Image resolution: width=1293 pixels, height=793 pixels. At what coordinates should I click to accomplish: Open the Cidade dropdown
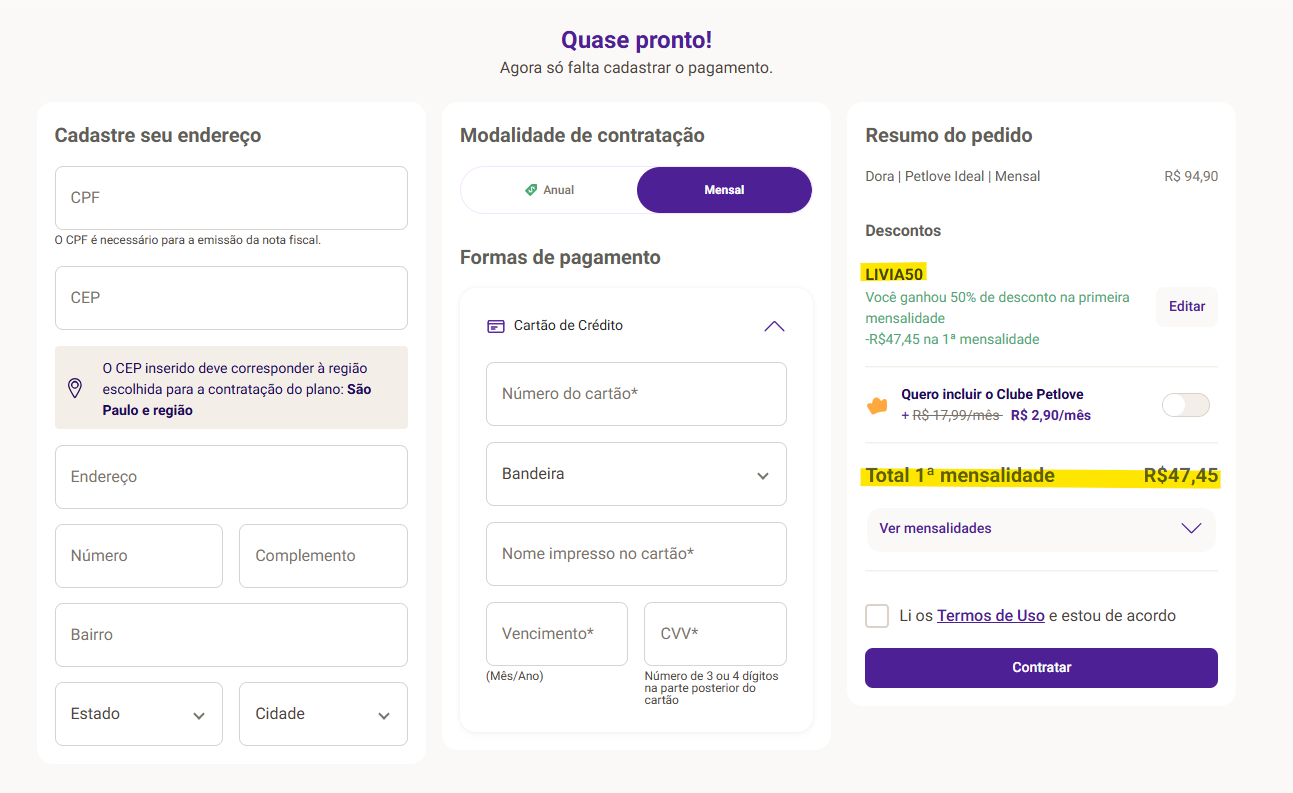point(323,713)
